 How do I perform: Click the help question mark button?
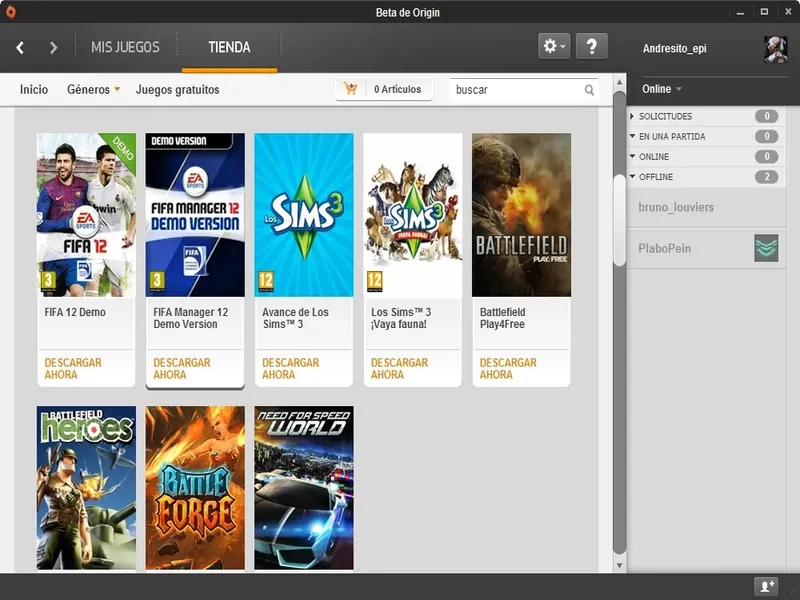pyautogui.click(x=591, y=46)
